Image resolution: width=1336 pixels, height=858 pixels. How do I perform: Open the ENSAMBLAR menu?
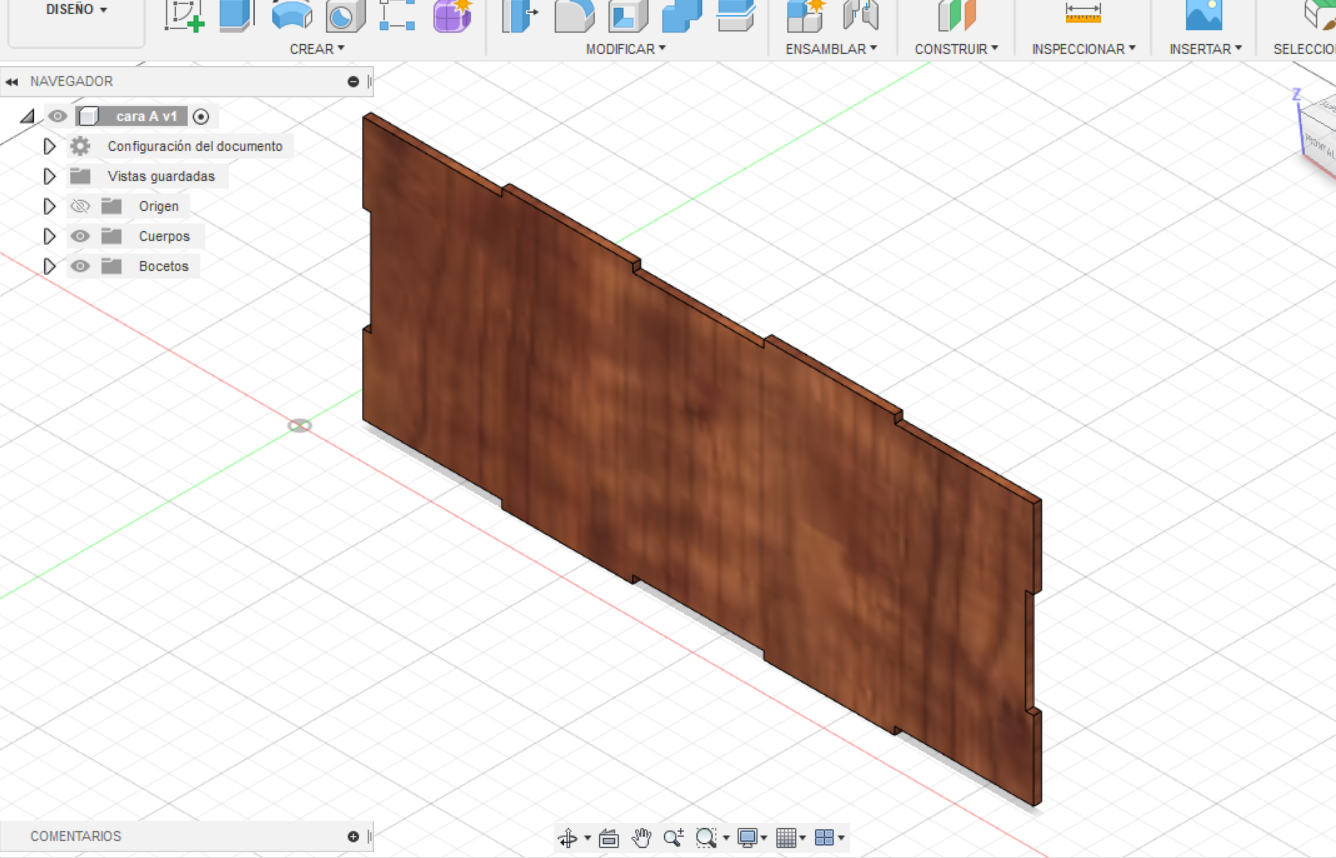click(831, 49)
